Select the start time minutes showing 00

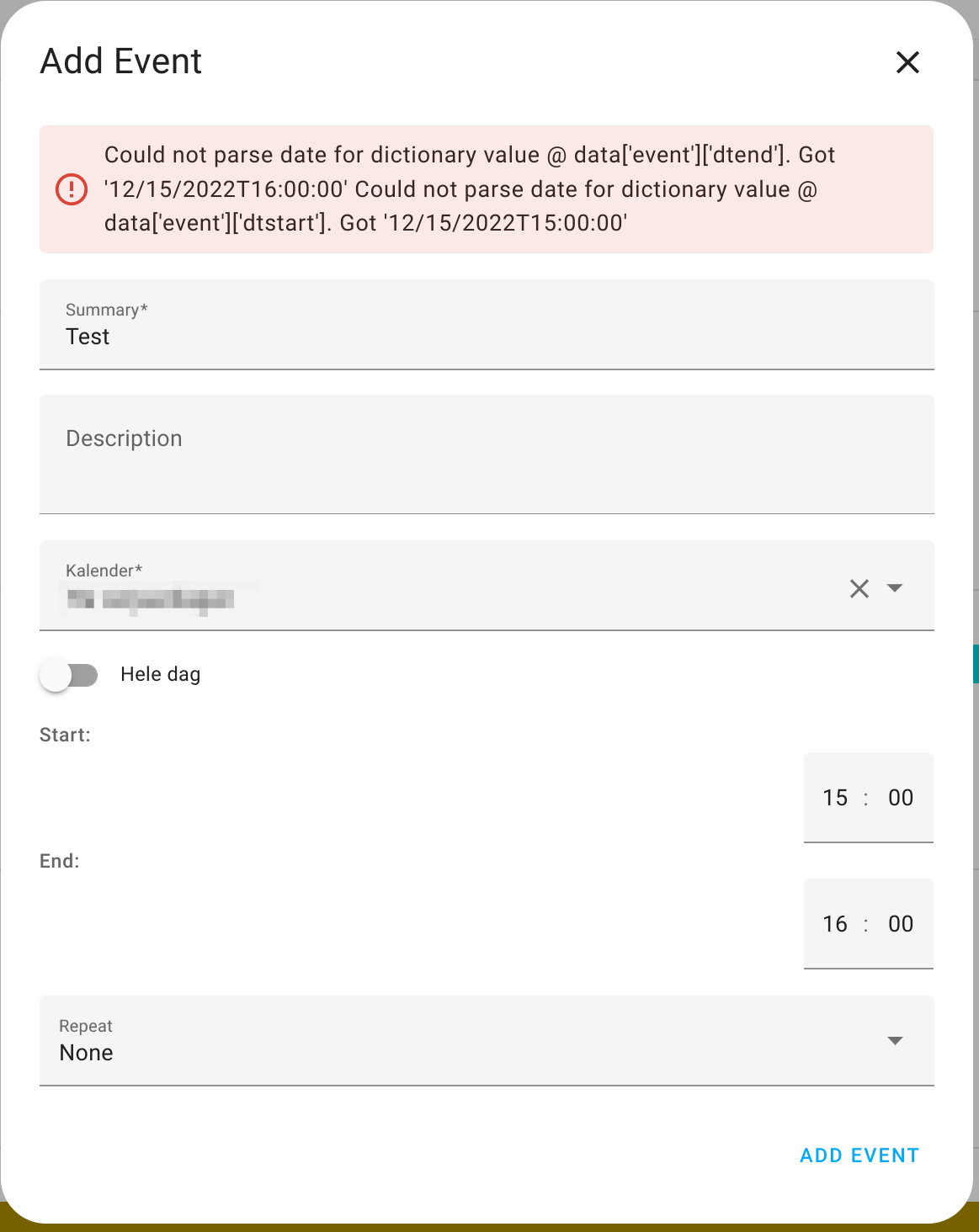coord(900,798)
